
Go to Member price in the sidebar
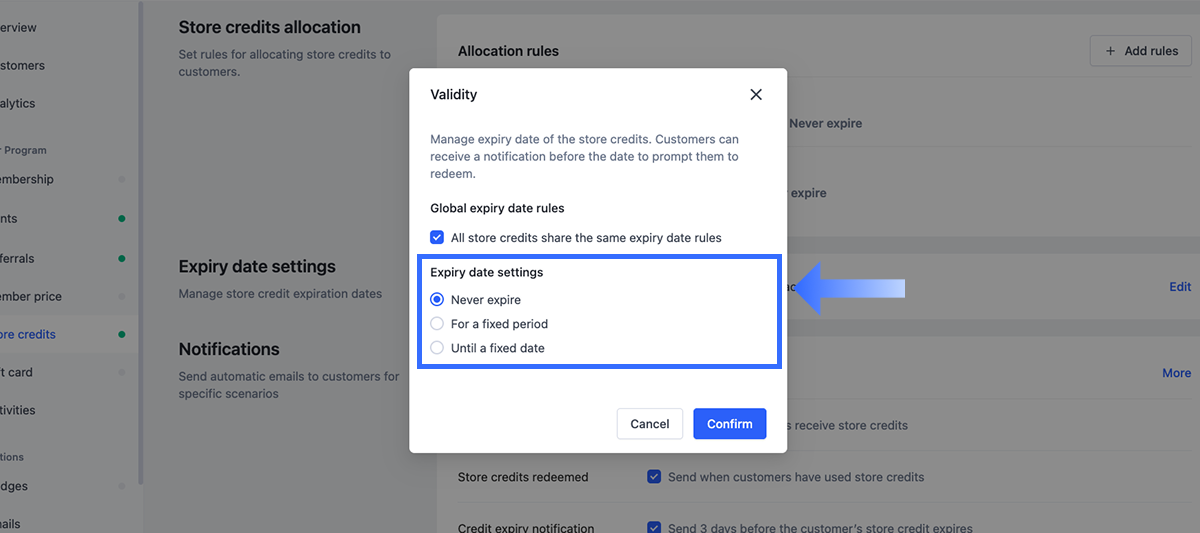[x=31, y=296]
